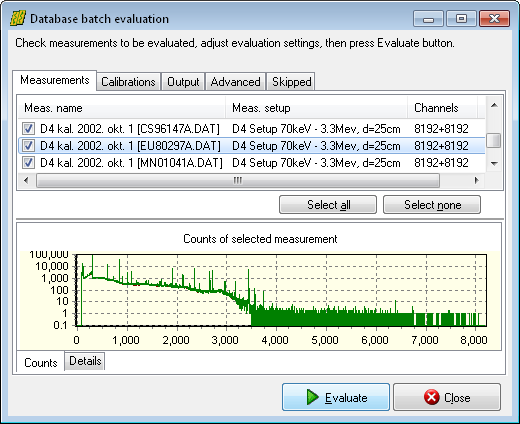The height and width of the screenshot is (424, 520).
Task: Switch to the Details tab
Action: pyautogui.click(x=85, y=361)
